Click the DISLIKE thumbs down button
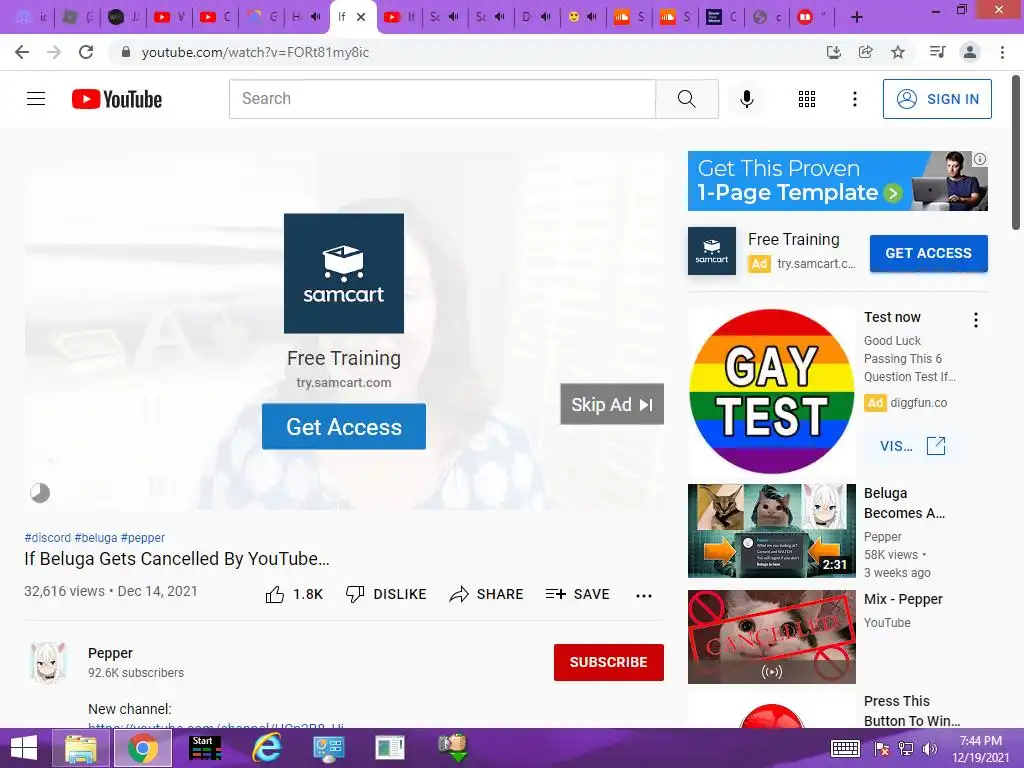This screenshot has height=768, width=1024. [386, 594]
